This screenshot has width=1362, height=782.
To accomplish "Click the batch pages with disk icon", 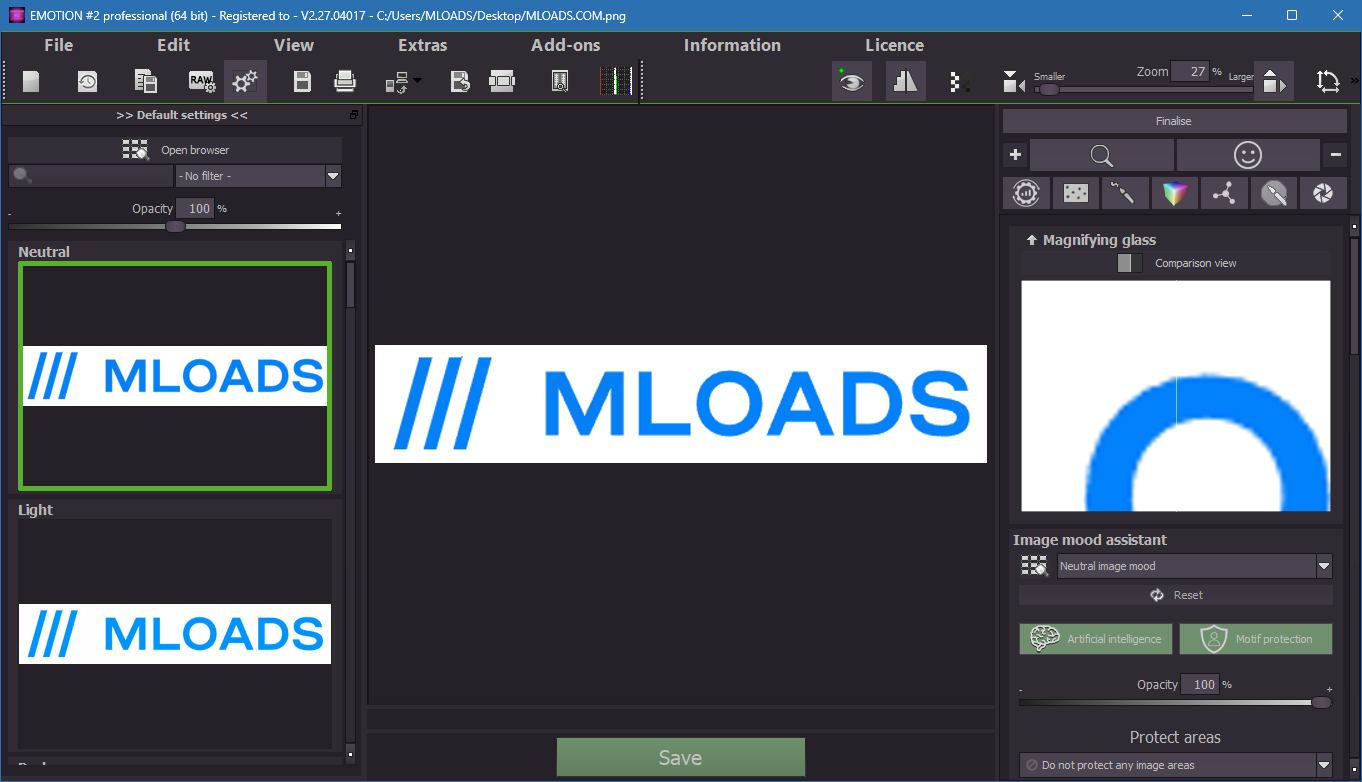I will coord(146,82).
